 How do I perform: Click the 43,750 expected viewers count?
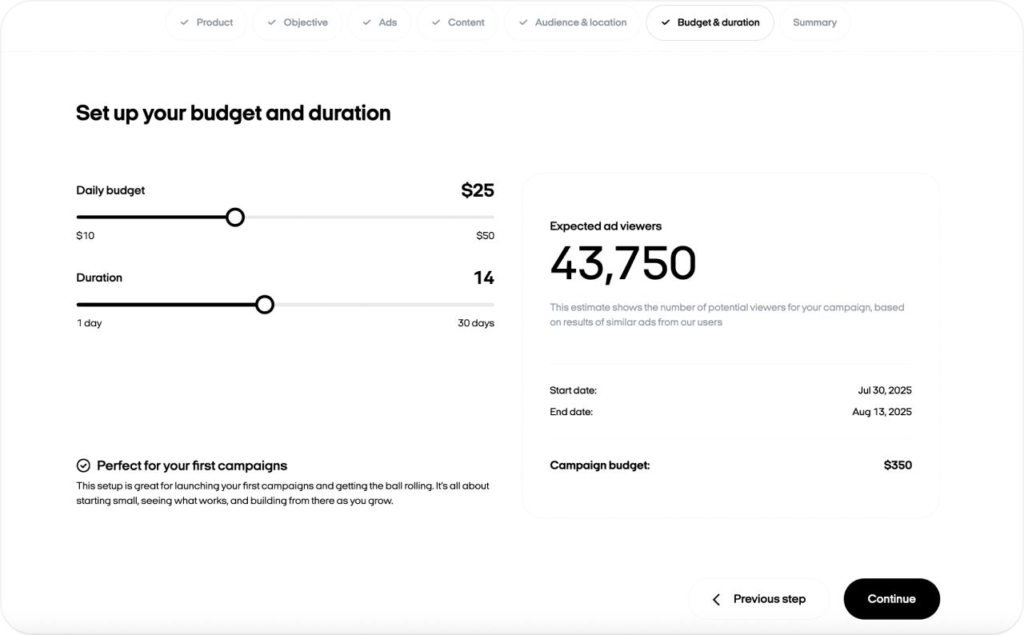[x=622, y=263]
